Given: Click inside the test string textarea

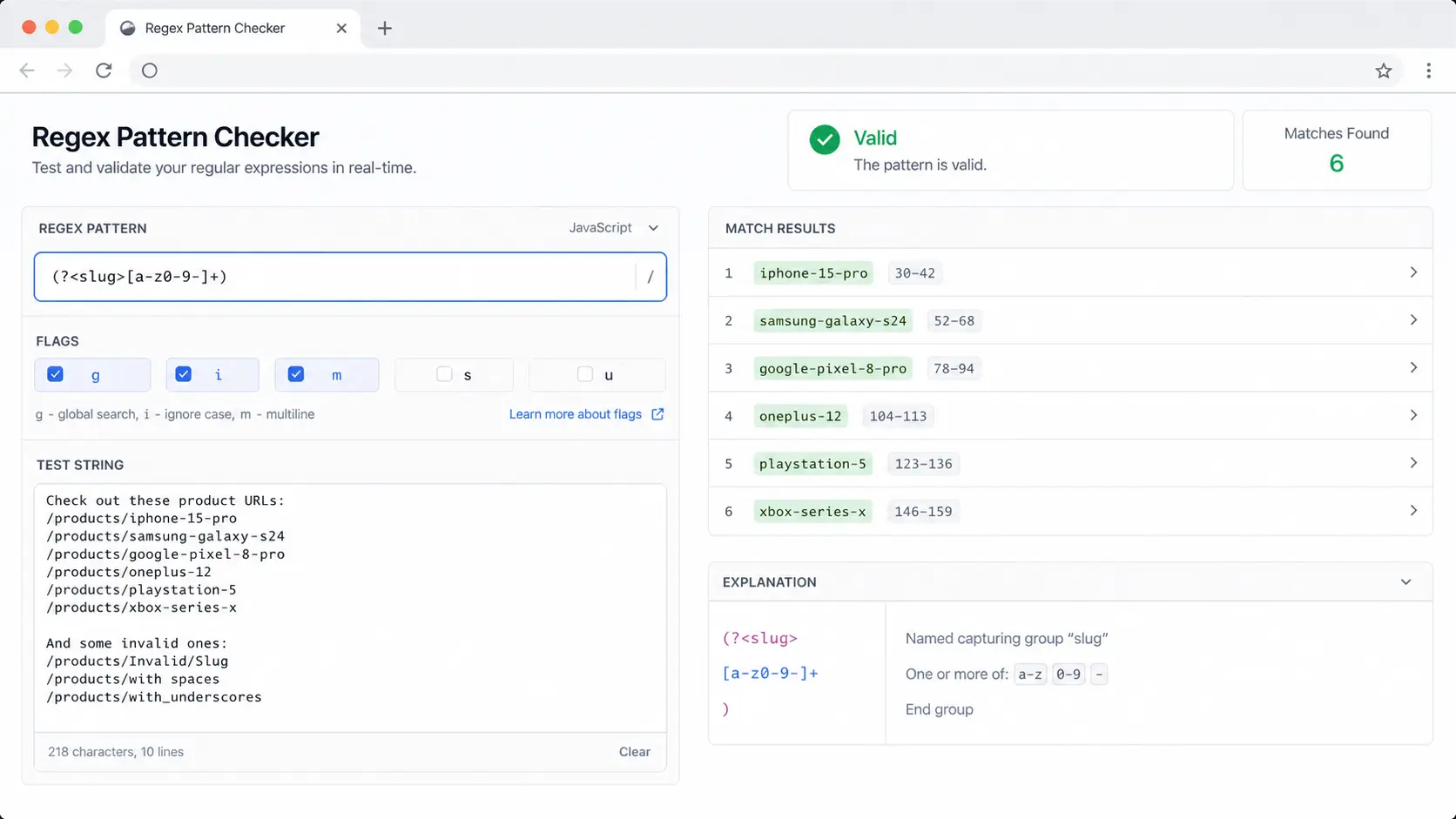Looking at the screenshot, I should [350, 608].
